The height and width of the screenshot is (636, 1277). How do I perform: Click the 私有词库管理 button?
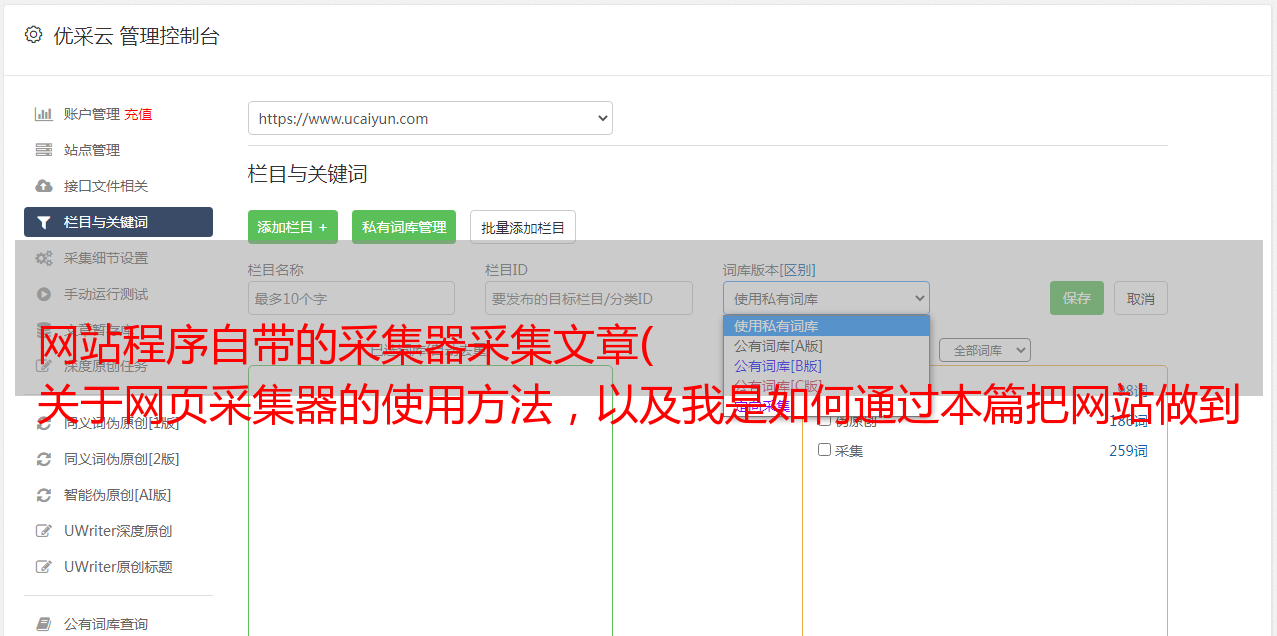[404, 227]
